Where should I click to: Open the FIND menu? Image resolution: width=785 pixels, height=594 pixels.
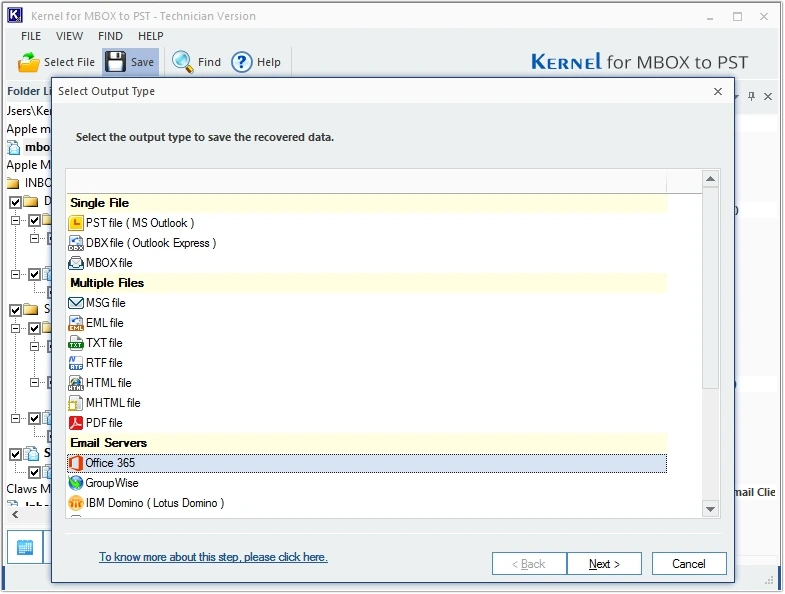[110, 36]
